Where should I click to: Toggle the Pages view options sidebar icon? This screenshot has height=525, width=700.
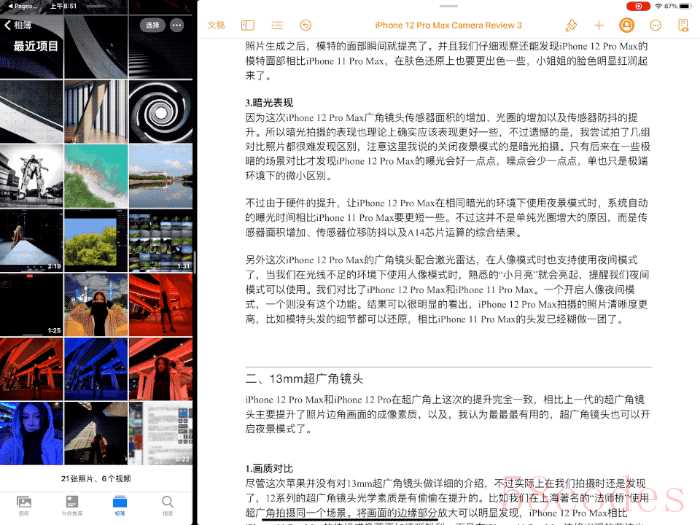[248, 25]
